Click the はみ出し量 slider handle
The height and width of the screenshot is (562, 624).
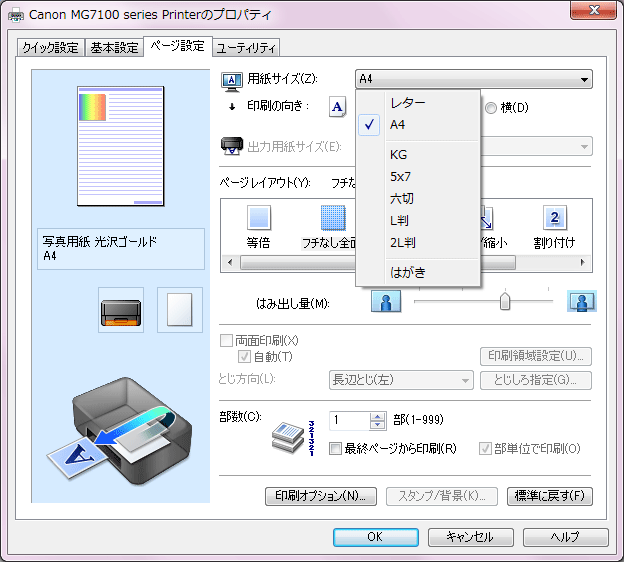point(505,301)
